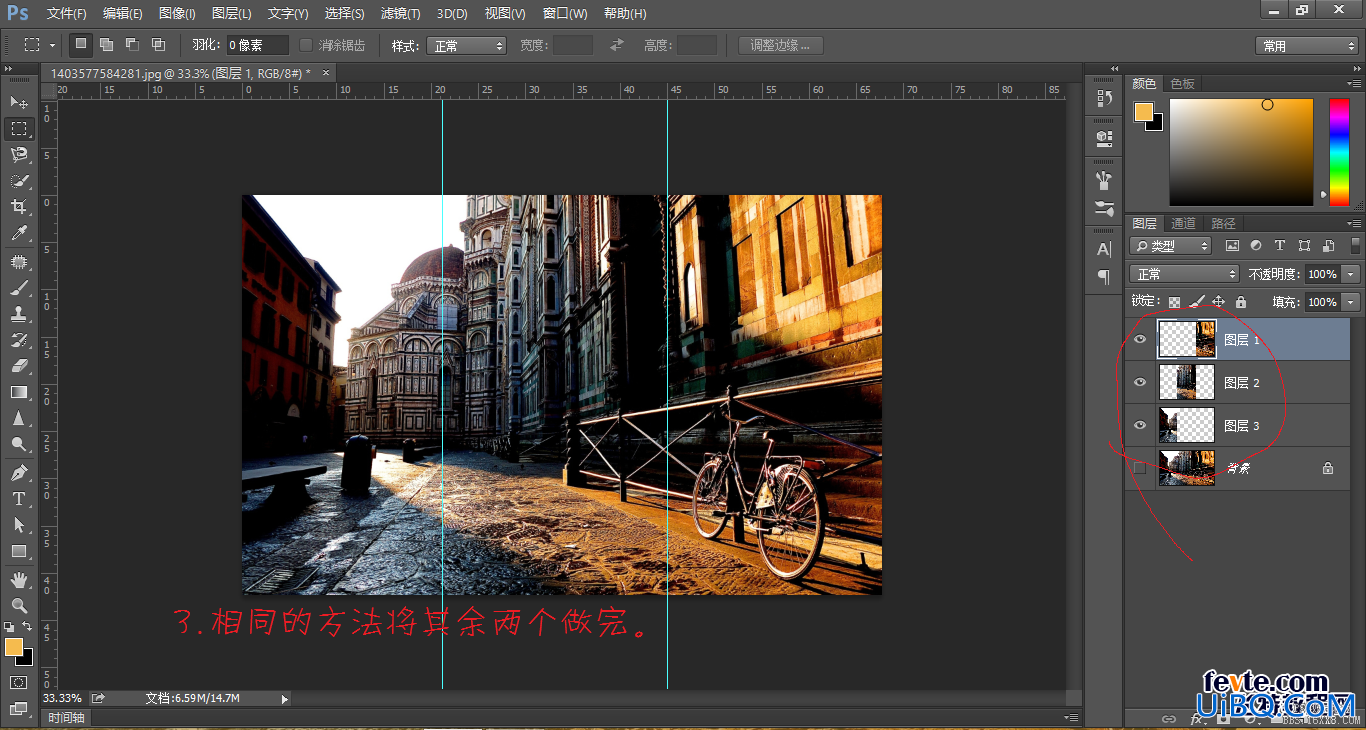Select the Zoom tool
1366x730 pixels.
19,606
